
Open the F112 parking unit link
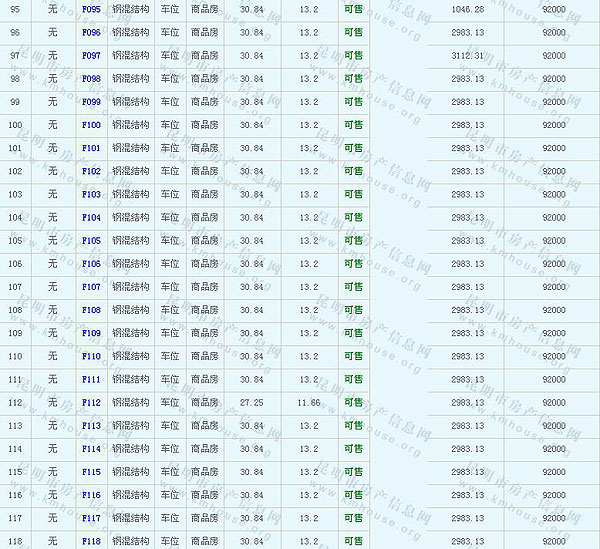click(91, 402)
